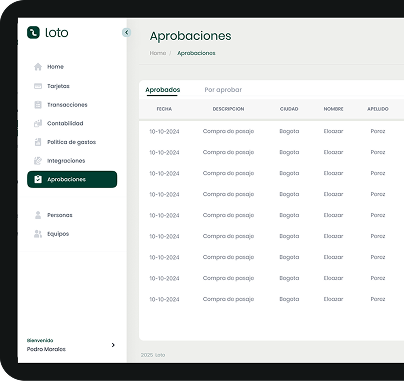Select the Integraciones icon
The height and width of the screenshot is (390, 404).
pyautogui.click(x=38, y=161)
